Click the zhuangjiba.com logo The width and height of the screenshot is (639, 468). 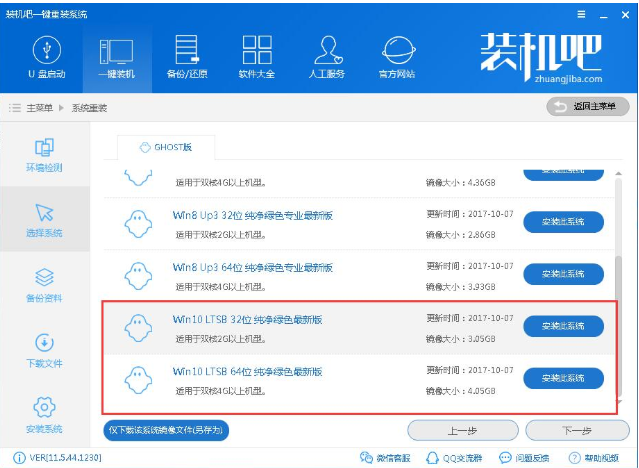coord(542,58)
